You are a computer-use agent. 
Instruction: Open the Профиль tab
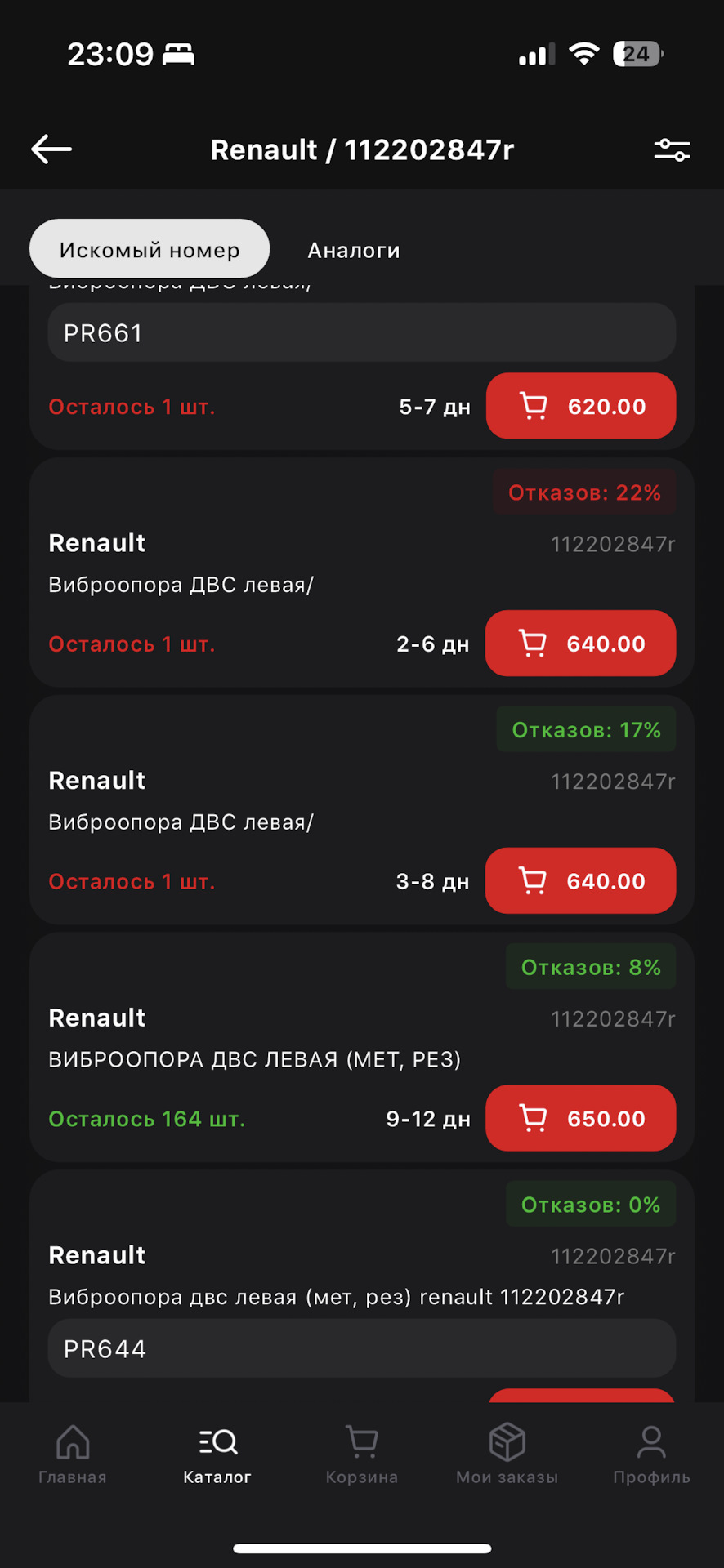tap(651, 1454)
